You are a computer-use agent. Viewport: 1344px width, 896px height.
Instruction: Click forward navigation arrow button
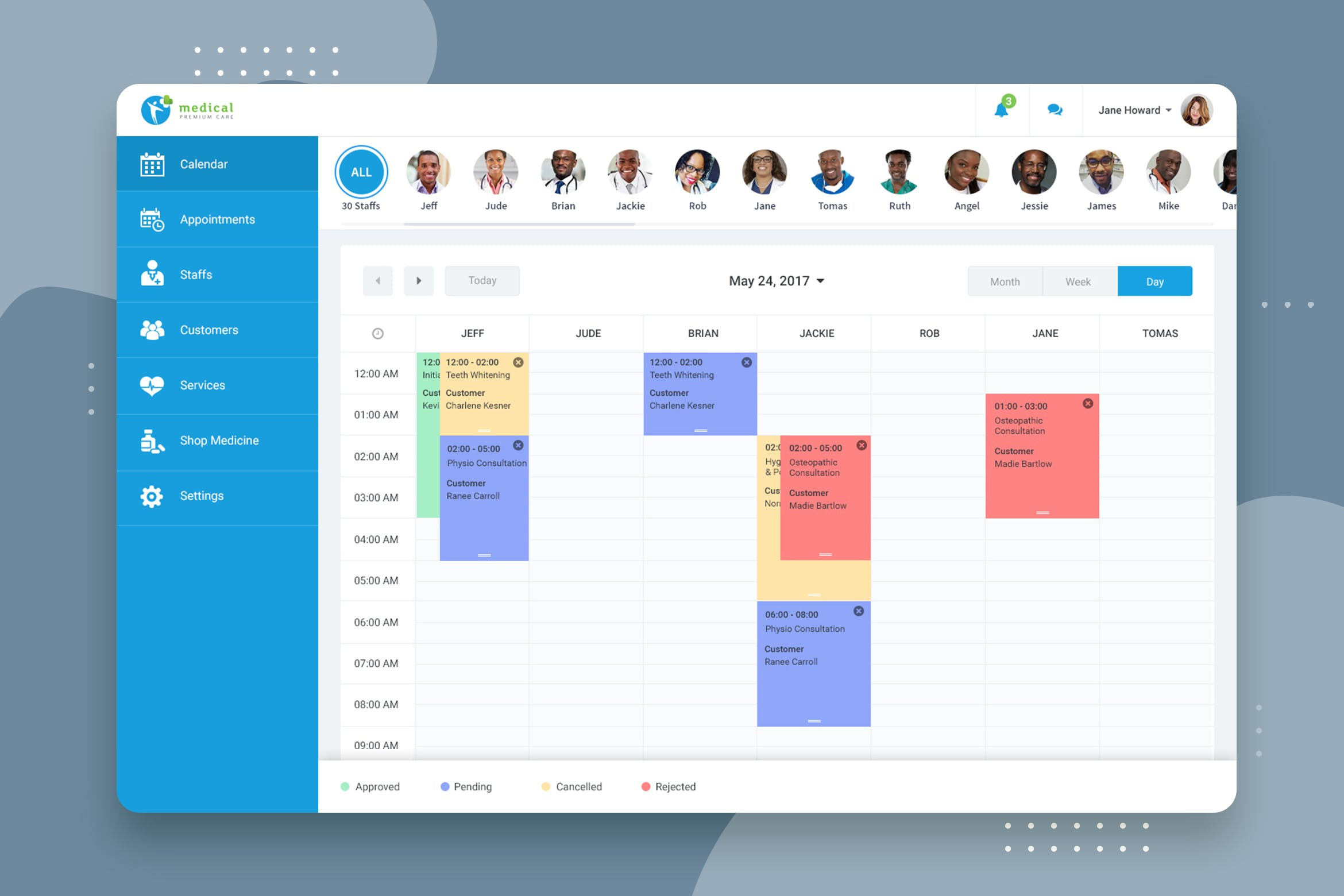point(418,280)
